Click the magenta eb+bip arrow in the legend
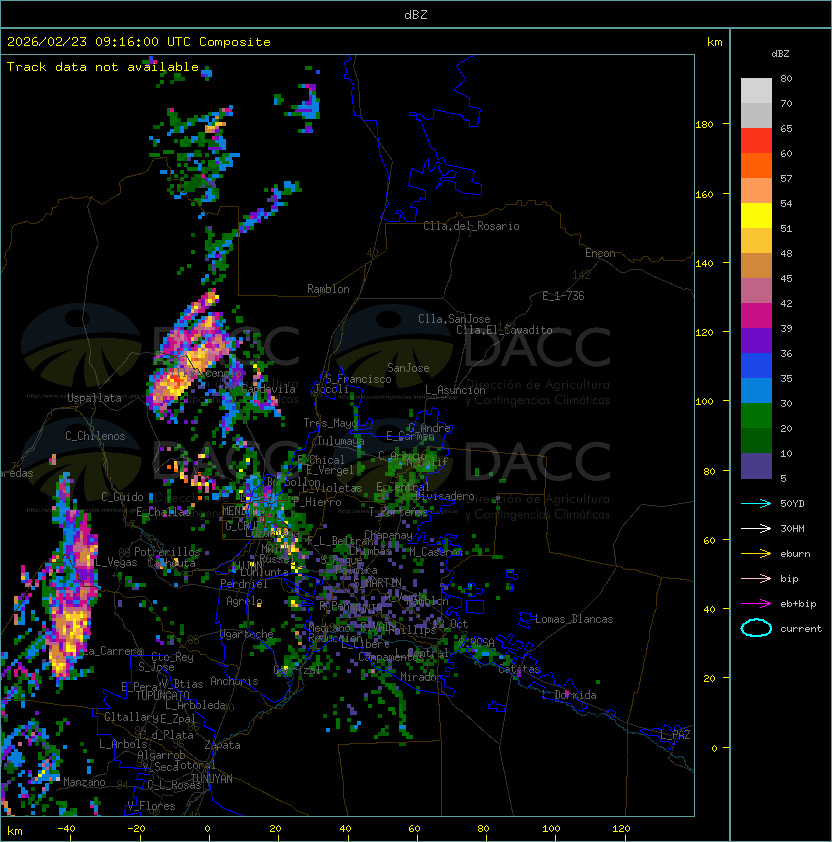This screenshot has width=832, height=842. (x=756, y=604)
